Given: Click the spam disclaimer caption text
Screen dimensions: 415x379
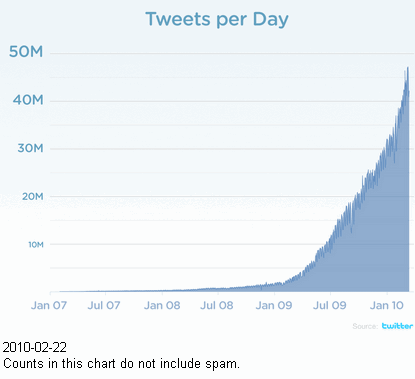Looking at the screenshot, I should pyautogui.click(x=121, y=363).
